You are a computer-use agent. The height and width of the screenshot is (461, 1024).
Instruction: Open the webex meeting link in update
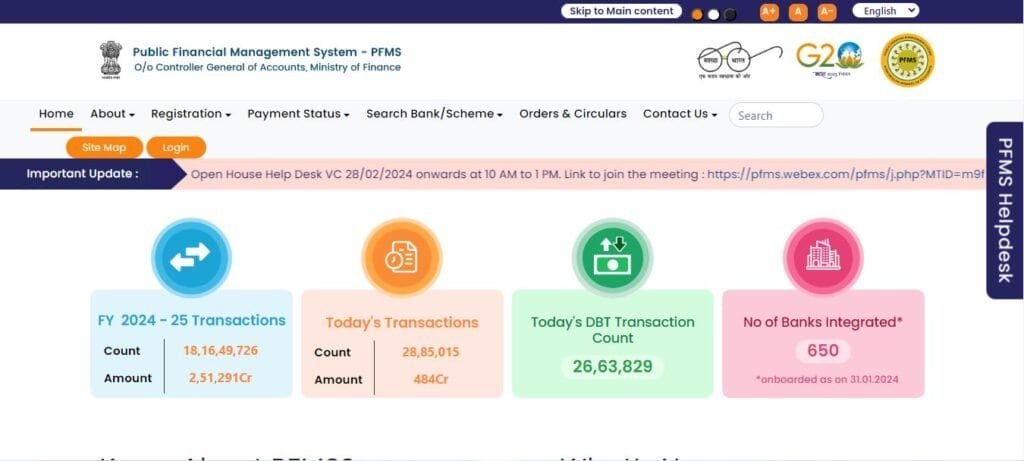coord(846,174)
